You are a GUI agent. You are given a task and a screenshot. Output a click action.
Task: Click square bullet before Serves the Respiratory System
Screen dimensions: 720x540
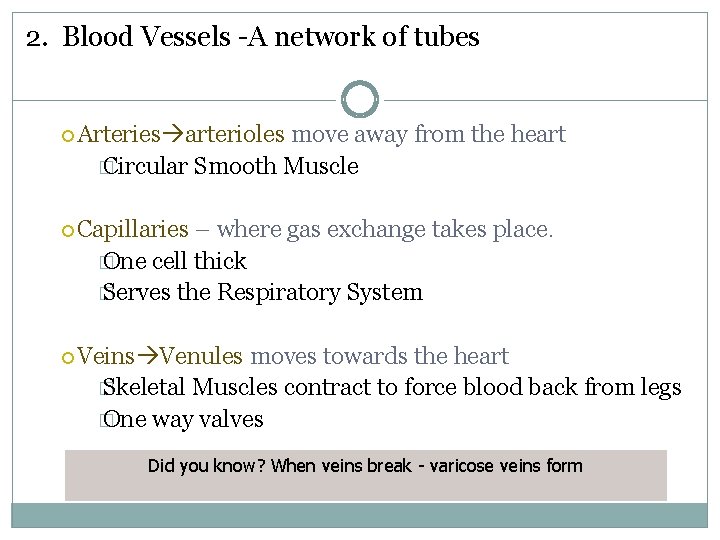tap(104, 293)
